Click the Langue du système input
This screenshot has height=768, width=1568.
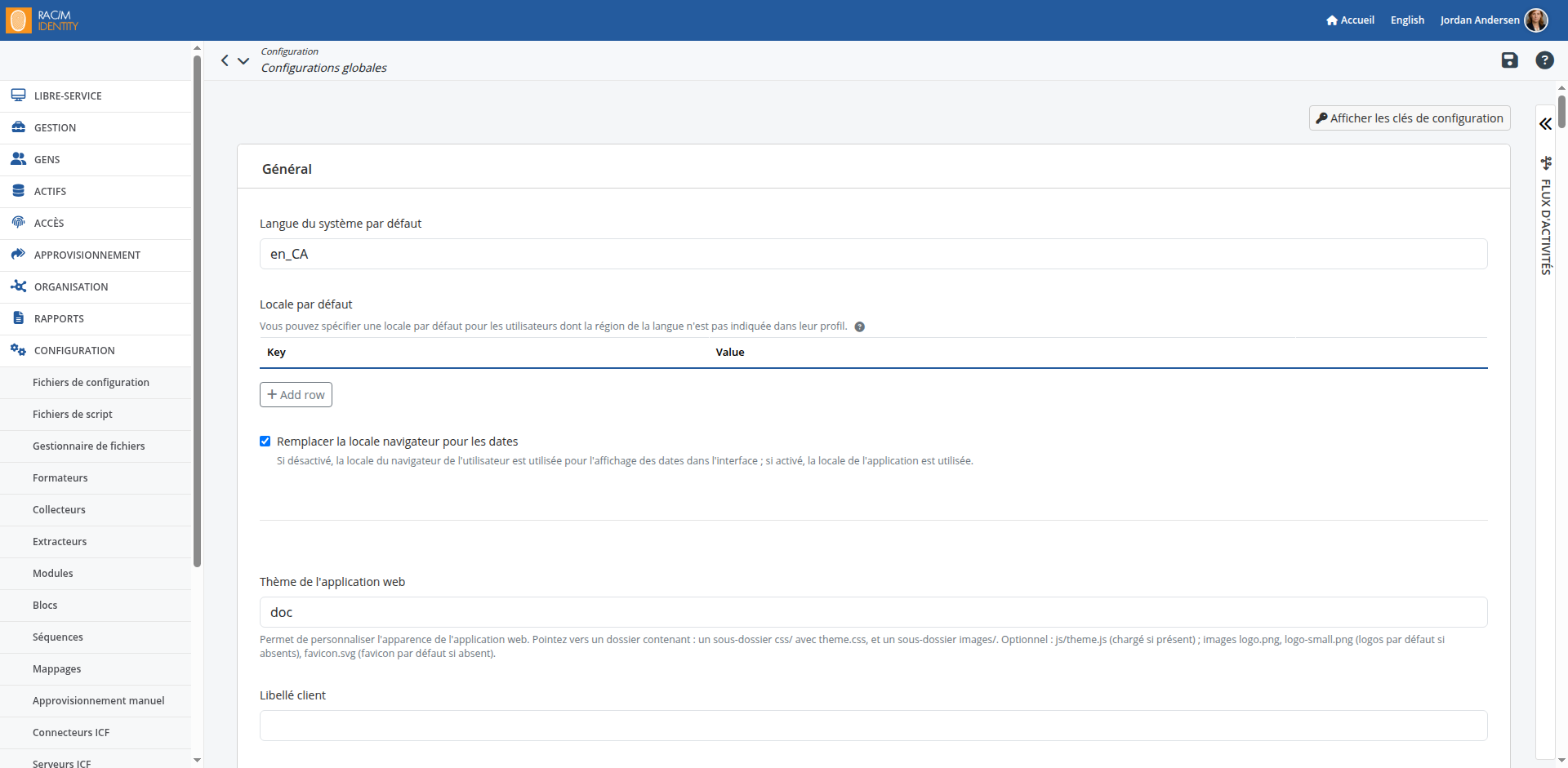(873, 254)
